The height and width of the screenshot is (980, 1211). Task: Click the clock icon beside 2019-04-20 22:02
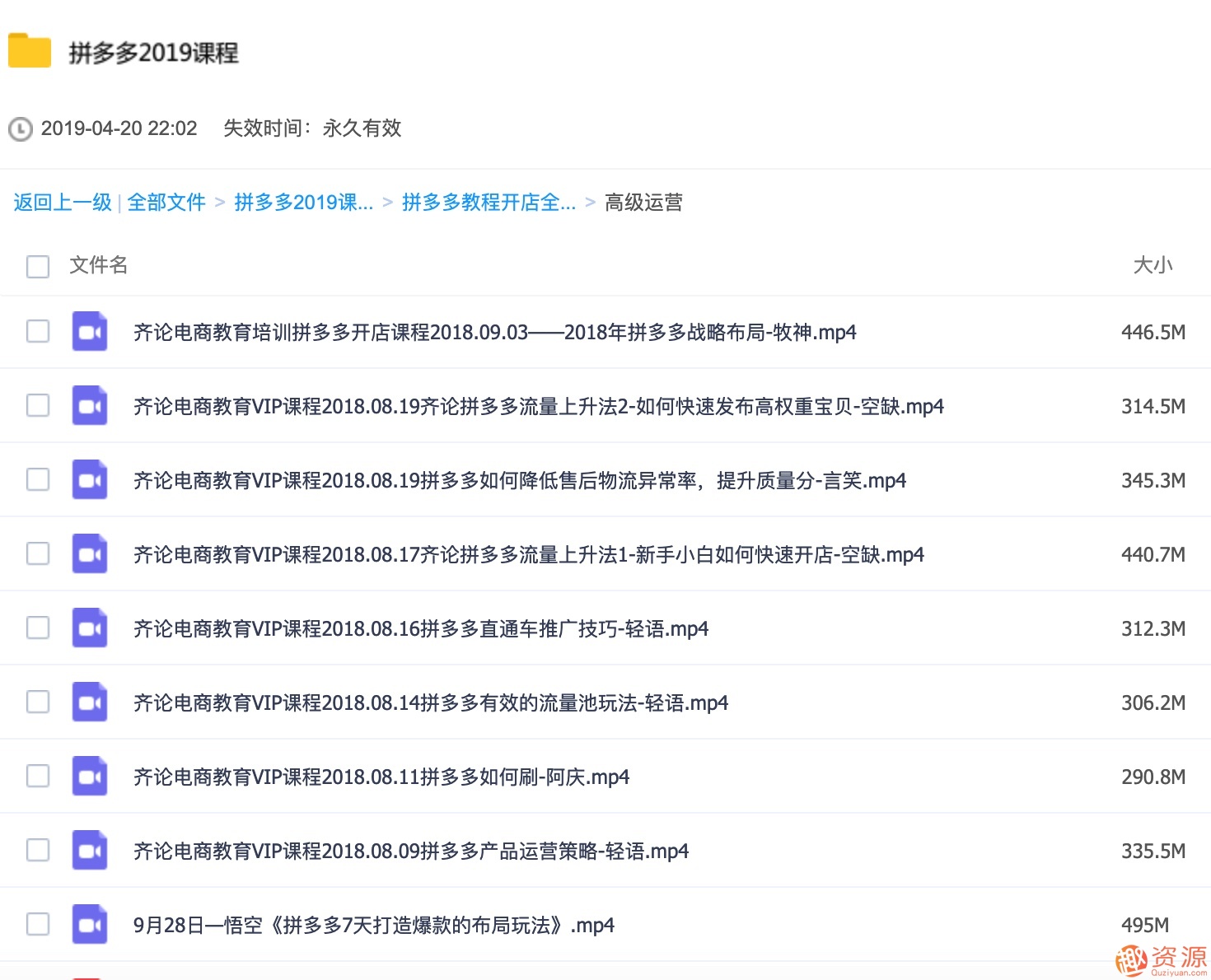[x=20, y=129]
